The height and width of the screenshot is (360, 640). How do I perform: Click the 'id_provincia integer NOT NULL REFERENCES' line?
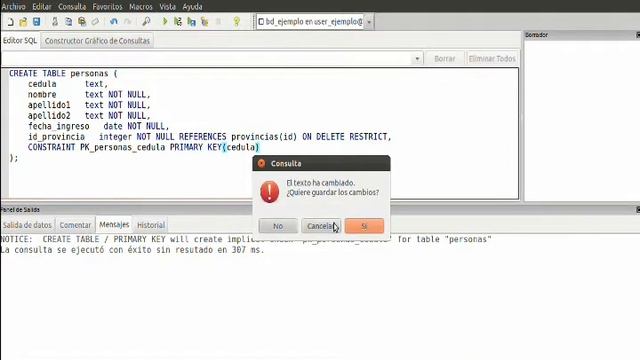tap(210, 137)
